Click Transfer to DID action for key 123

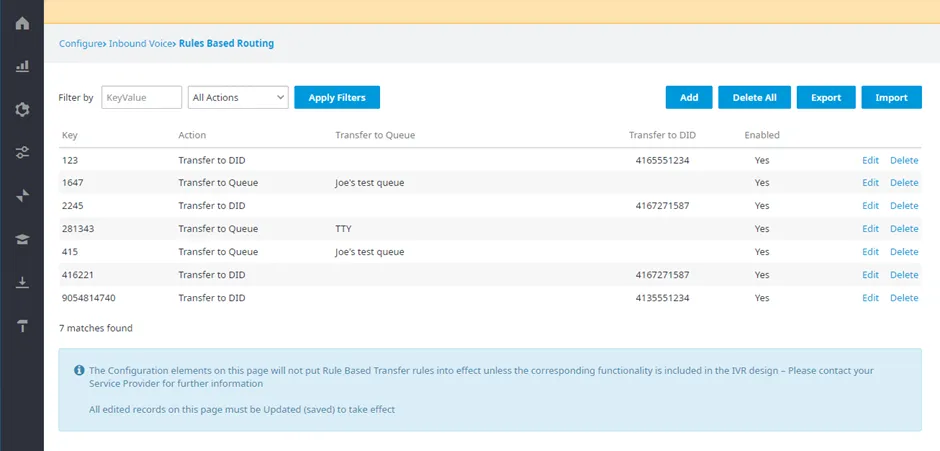[x=212, y=160]
